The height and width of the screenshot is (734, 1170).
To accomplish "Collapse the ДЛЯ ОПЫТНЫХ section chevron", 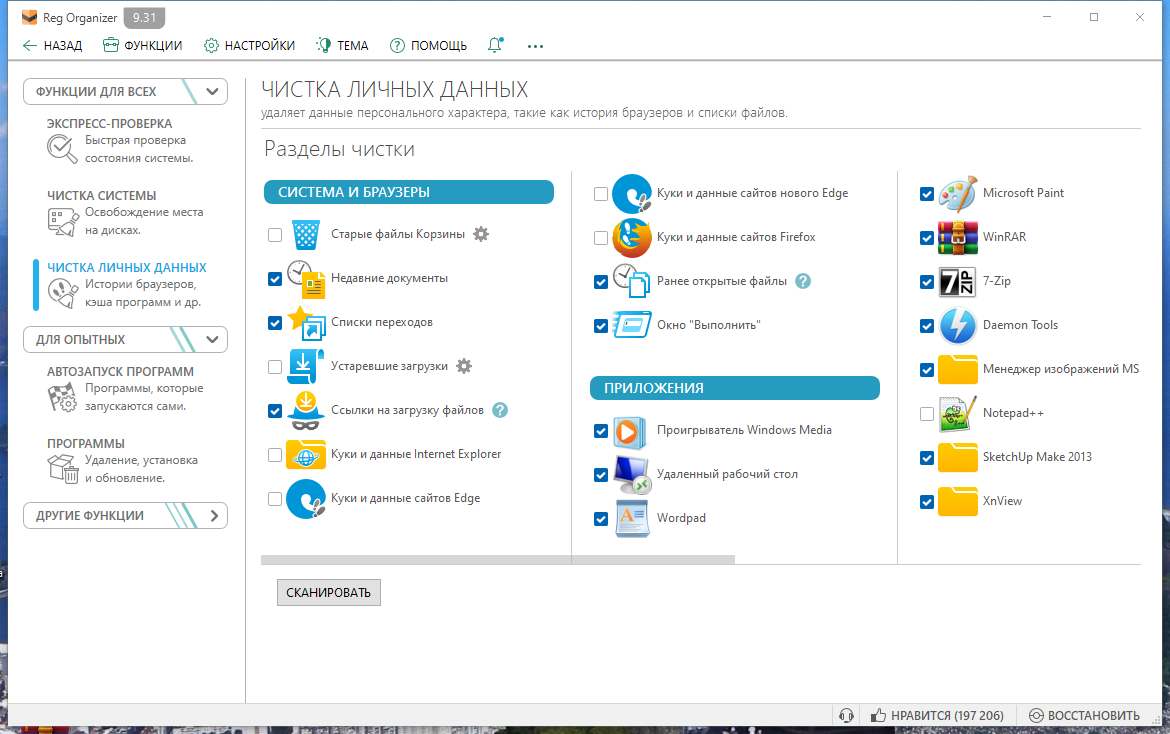I will click(x=212, y=339).
